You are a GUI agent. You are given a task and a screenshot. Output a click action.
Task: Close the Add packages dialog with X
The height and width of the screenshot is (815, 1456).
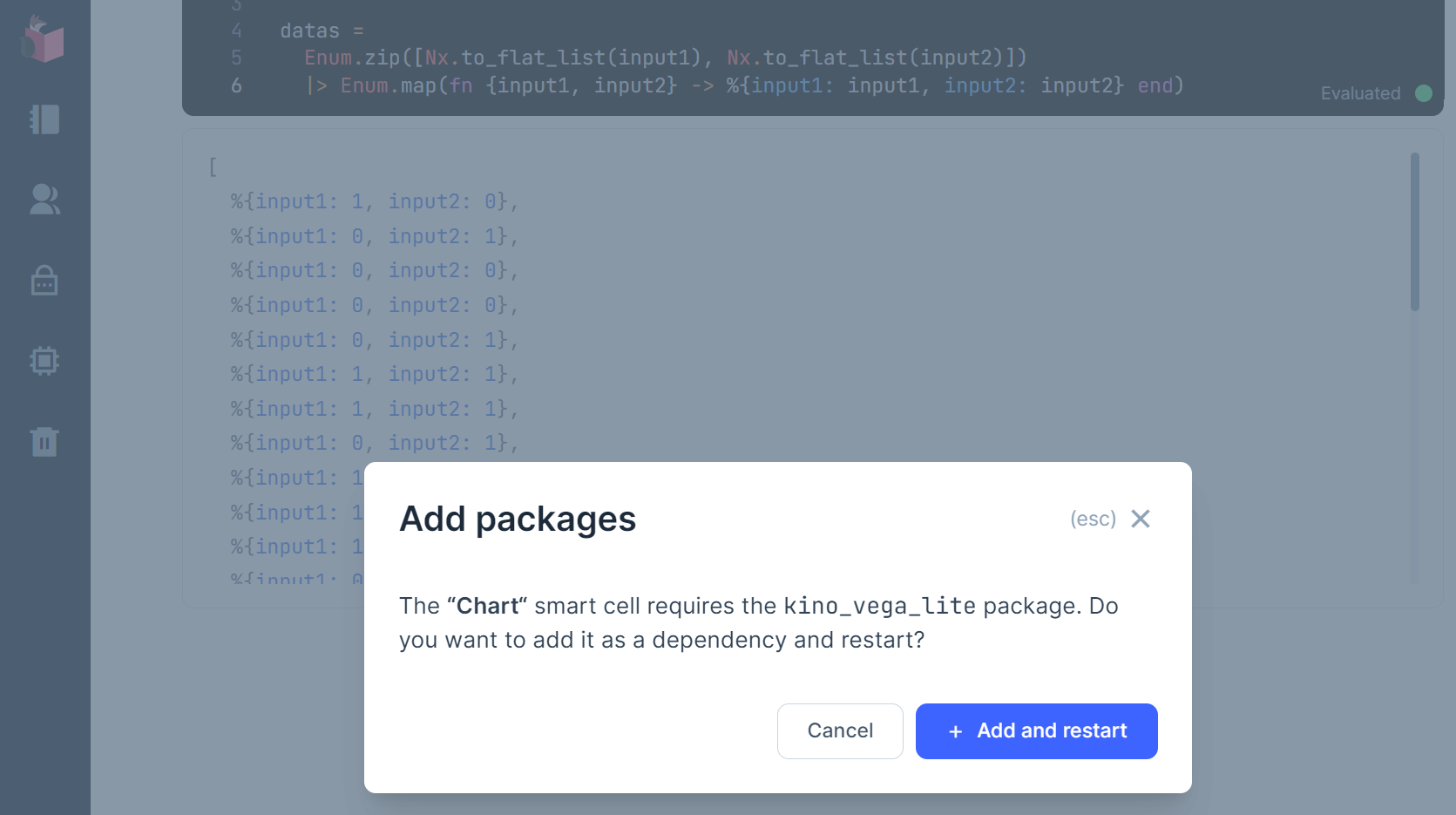(1140, 519)
